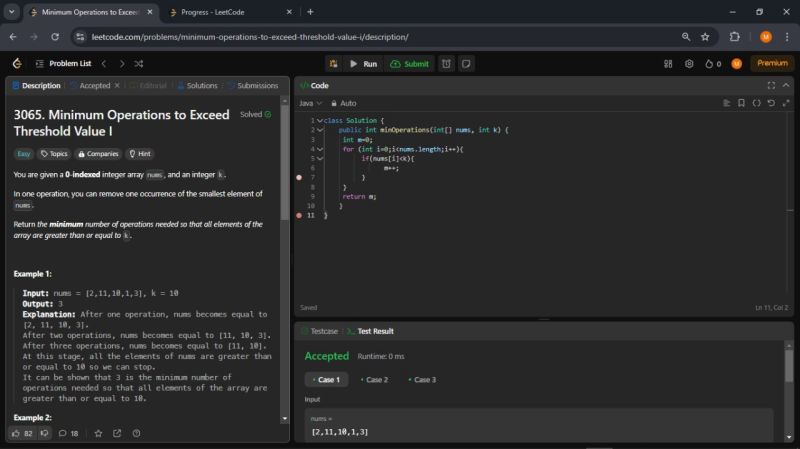Screen dimensions: 800x449
Task: Fold the minOperations method chevron
Action: click(x=320, y=130)
